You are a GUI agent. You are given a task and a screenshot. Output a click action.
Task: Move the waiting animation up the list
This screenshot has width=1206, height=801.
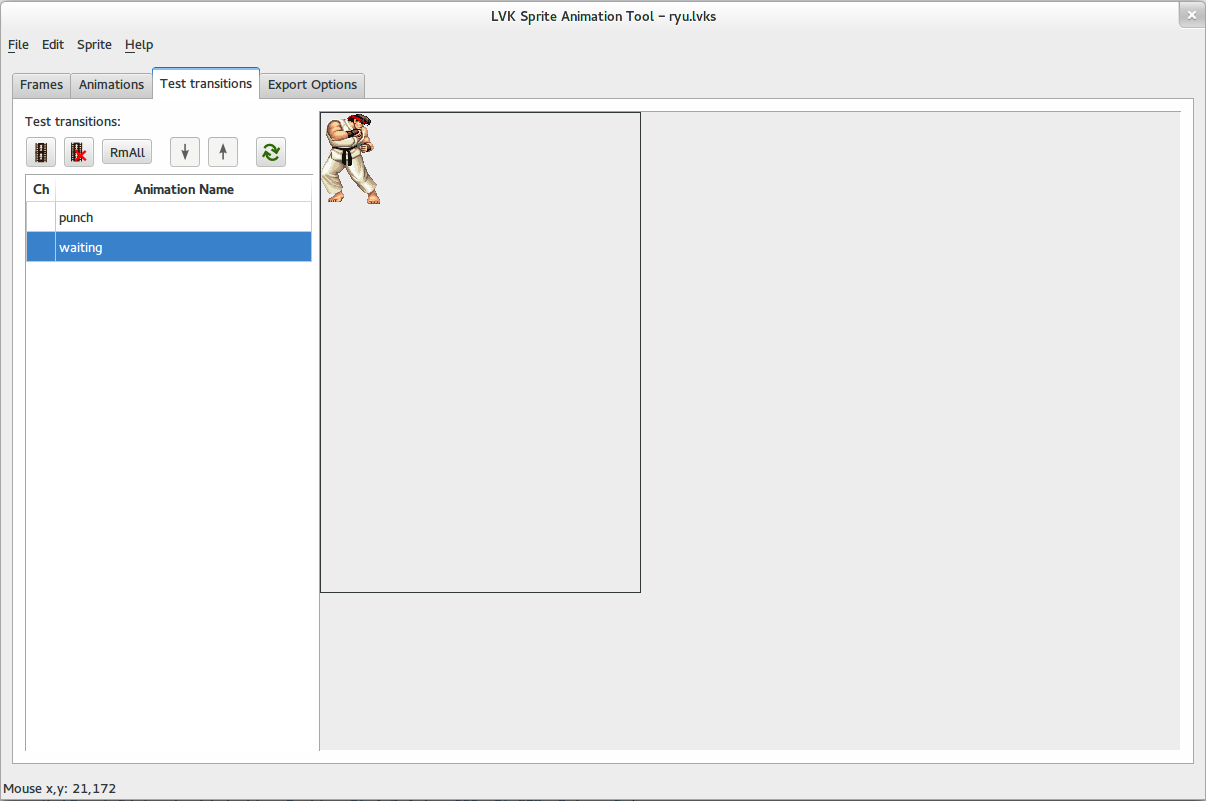222,152
